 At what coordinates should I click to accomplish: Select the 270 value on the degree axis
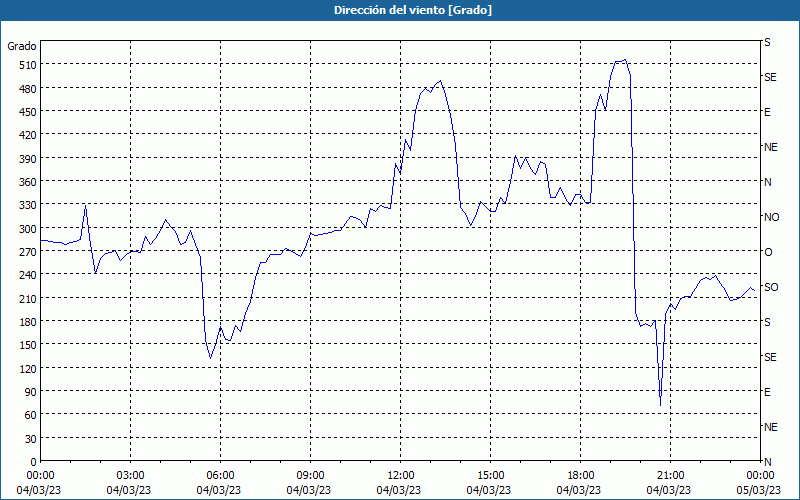pos(28,252)
